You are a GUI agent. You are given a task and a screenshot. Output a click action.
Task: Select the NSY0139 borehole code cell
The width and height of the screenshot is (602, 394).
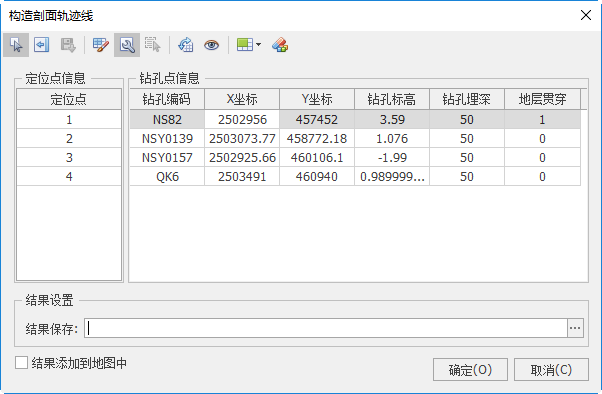coord(167,138)
